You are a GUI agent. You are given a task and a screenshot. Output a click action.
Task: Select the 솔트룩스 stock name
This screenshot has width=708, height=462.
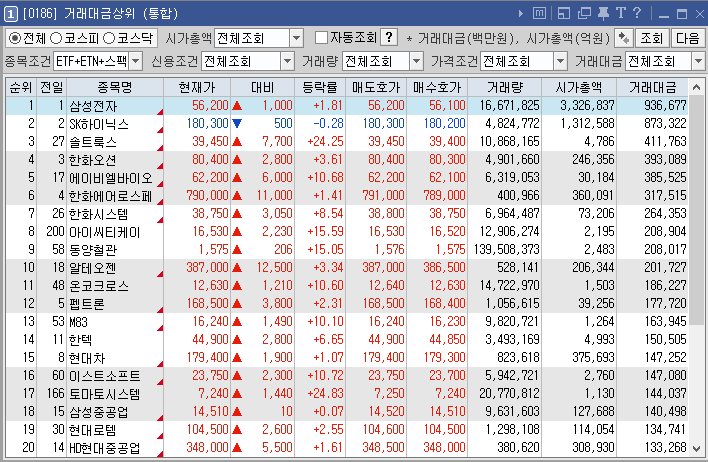point(93,142)
